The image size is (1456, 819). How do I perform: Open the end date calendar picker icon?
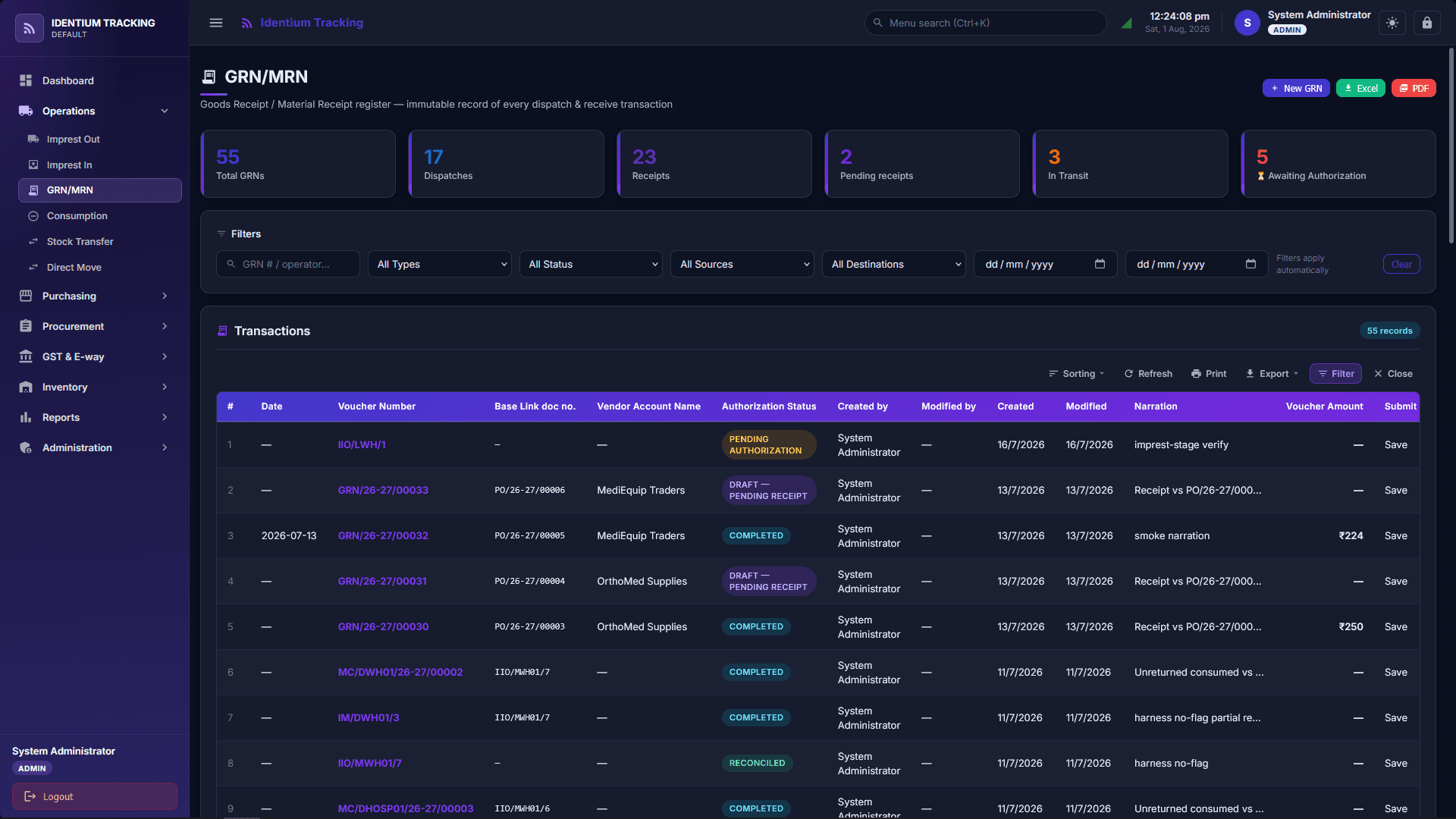tap(1250, 264)
